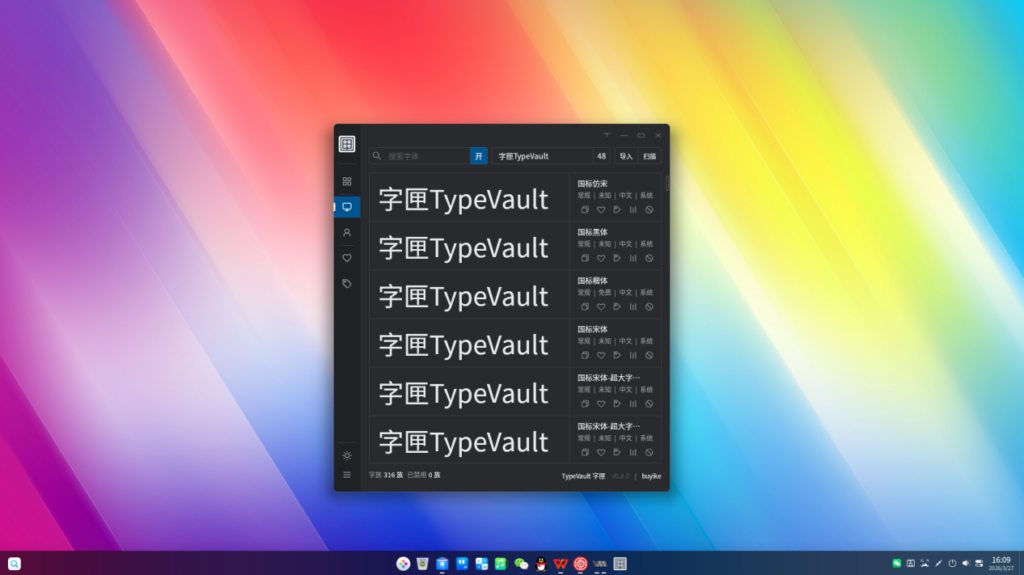The height and width of the screenshot is (575, 1024).
Task: Click the 扫描 scan button
Action: click(649, 156)
